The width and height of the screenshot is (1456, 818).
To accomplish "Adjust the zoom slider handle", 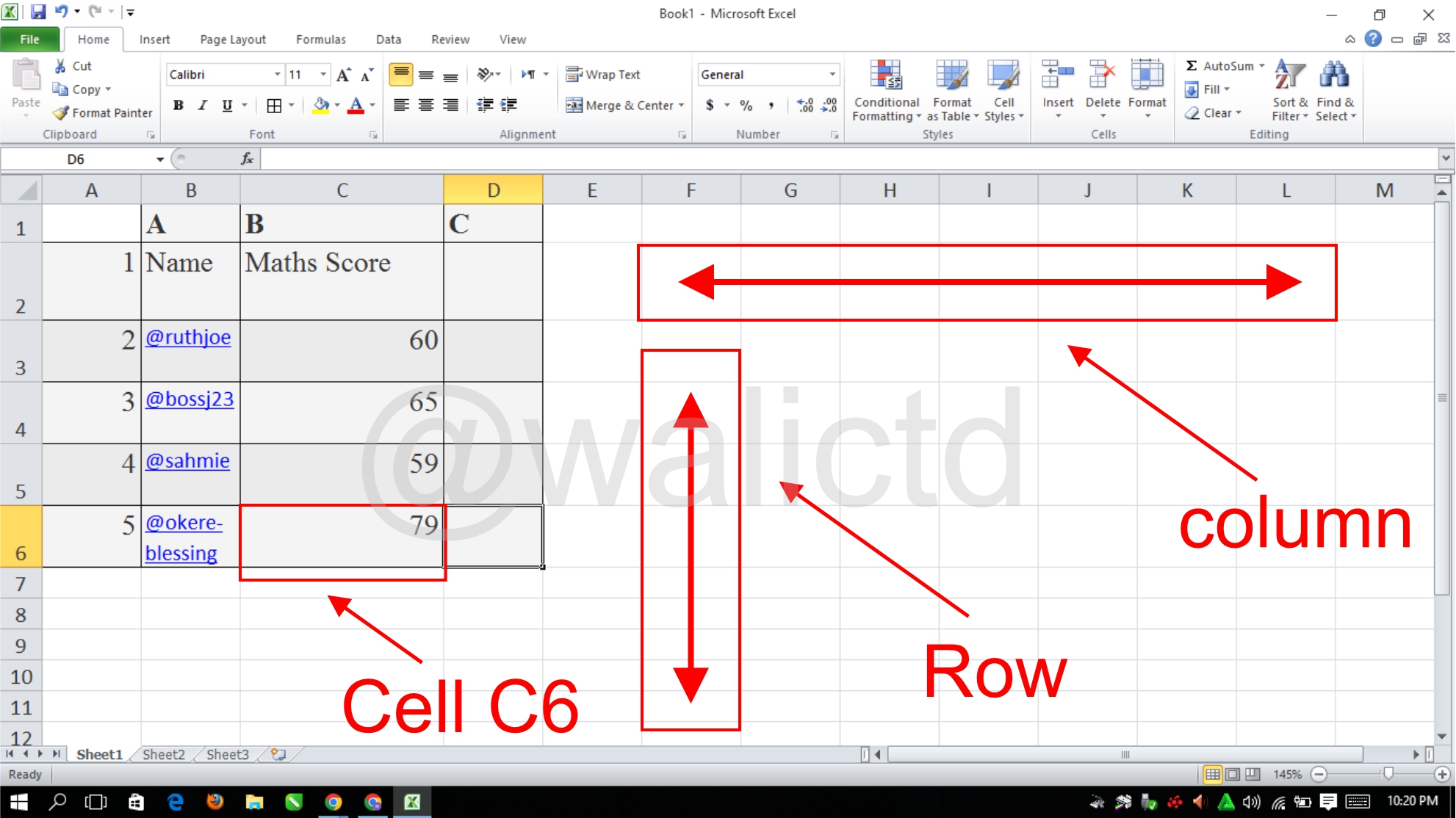I will [1388, 774].
